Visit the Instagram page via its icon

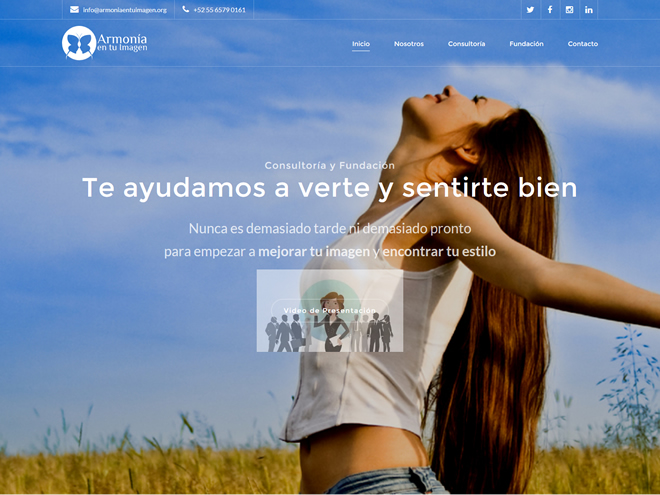(x=569, y=10)
